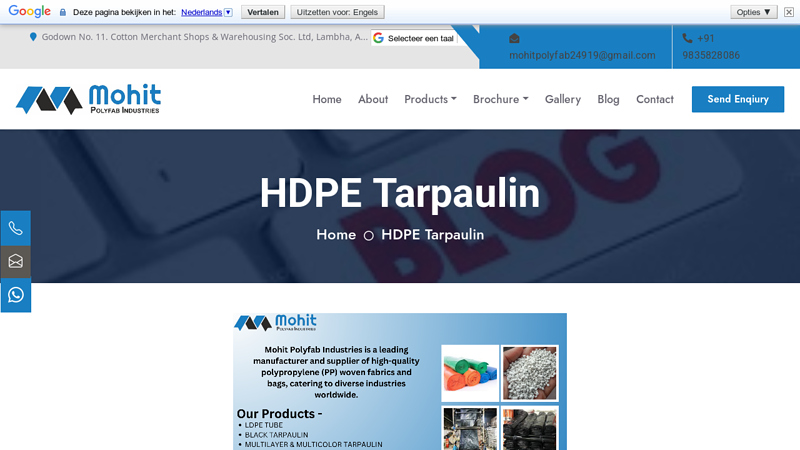This screenshot has width=800, height=450.
Task: Click the Google G icon in the language selector
Action: click(378, 38)
